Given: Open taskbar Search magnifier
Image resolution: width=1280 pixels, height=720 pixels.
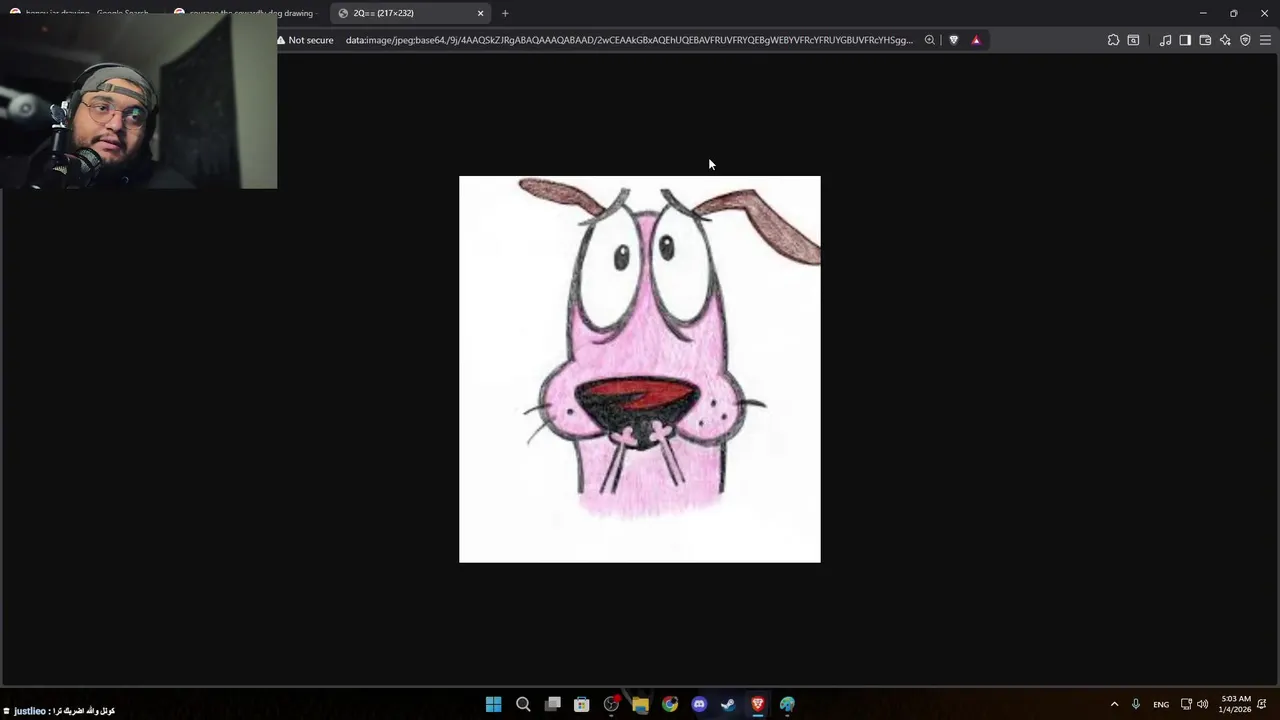Looking at the screenshot, I should point(523,704).
